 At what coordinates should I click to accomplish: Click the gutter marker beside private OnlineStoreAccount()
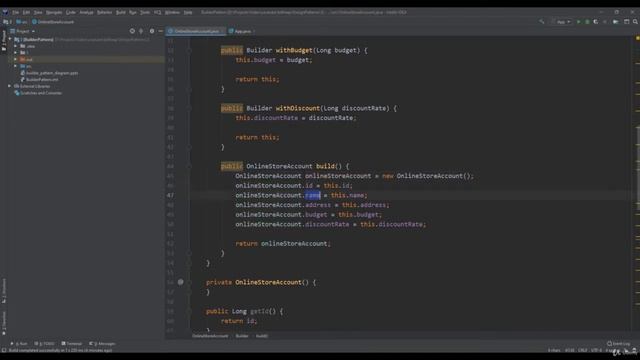point(180,282)
